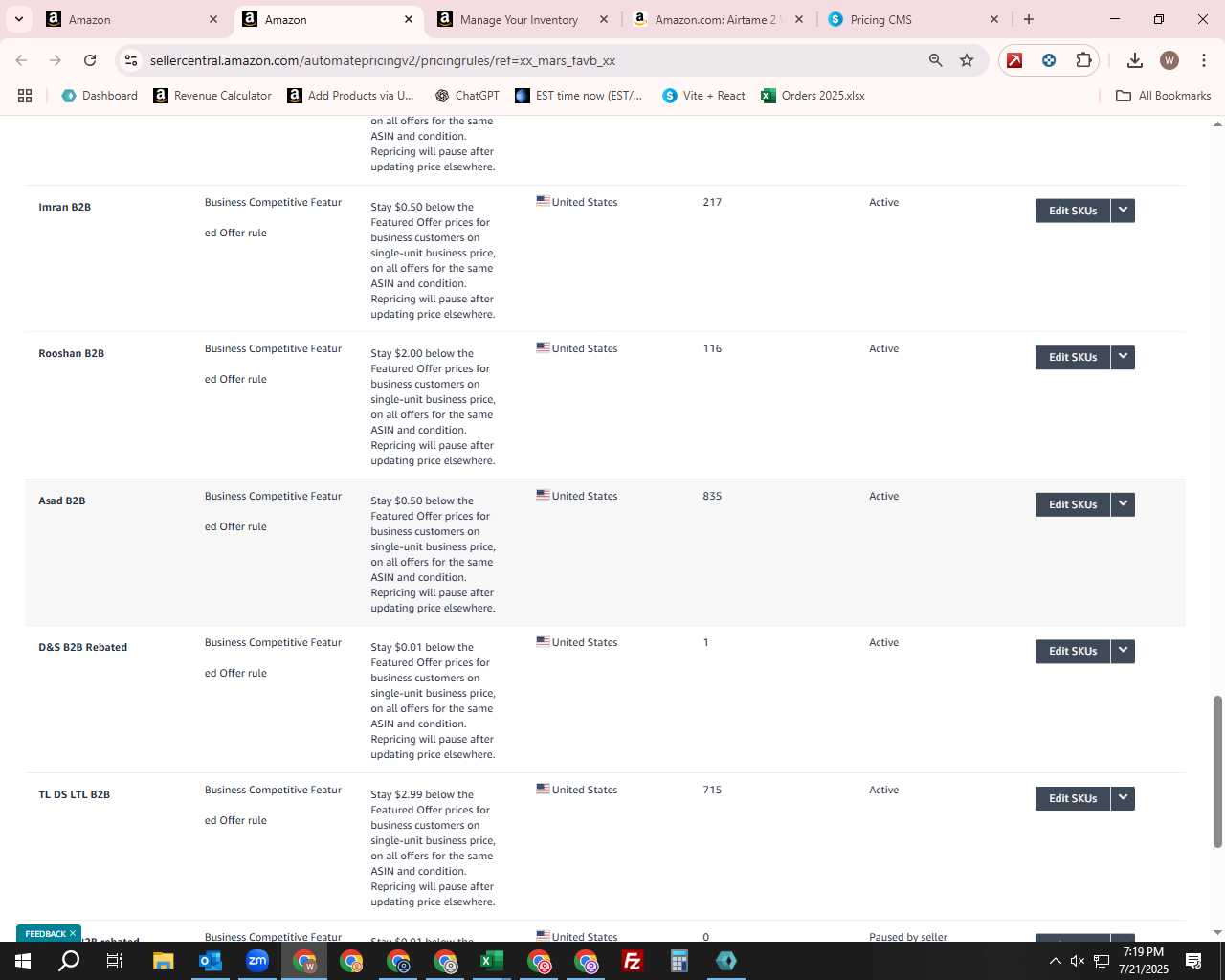The height and width of the screenshot is (980, 1225).
Task: Open Windows taskbar search
Action: [69, 961]
